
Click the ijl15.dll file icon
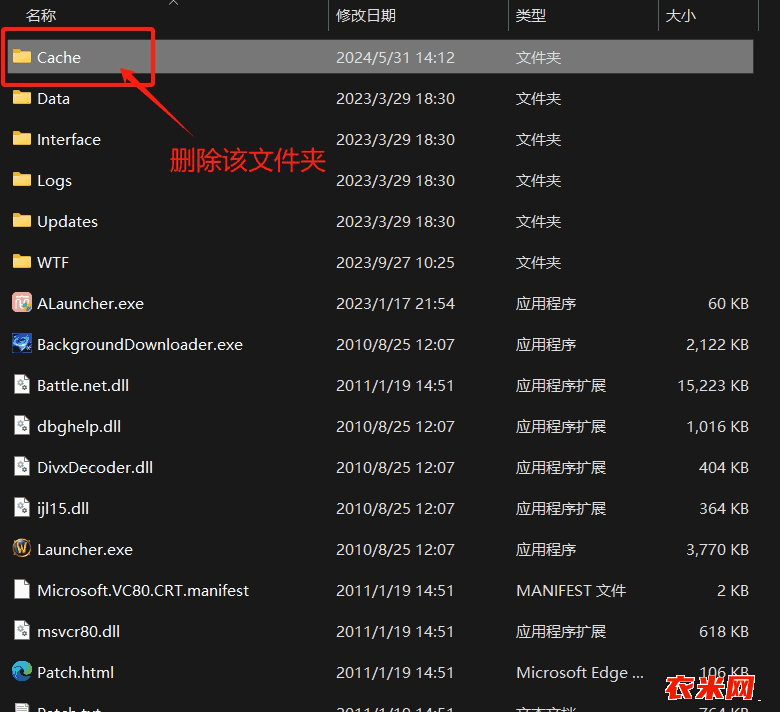(21, 508)
